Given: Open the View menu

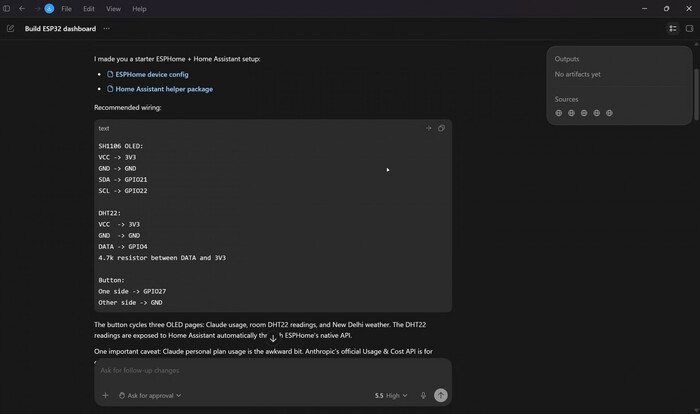Looking at the screenshot, I should point(113,9).
